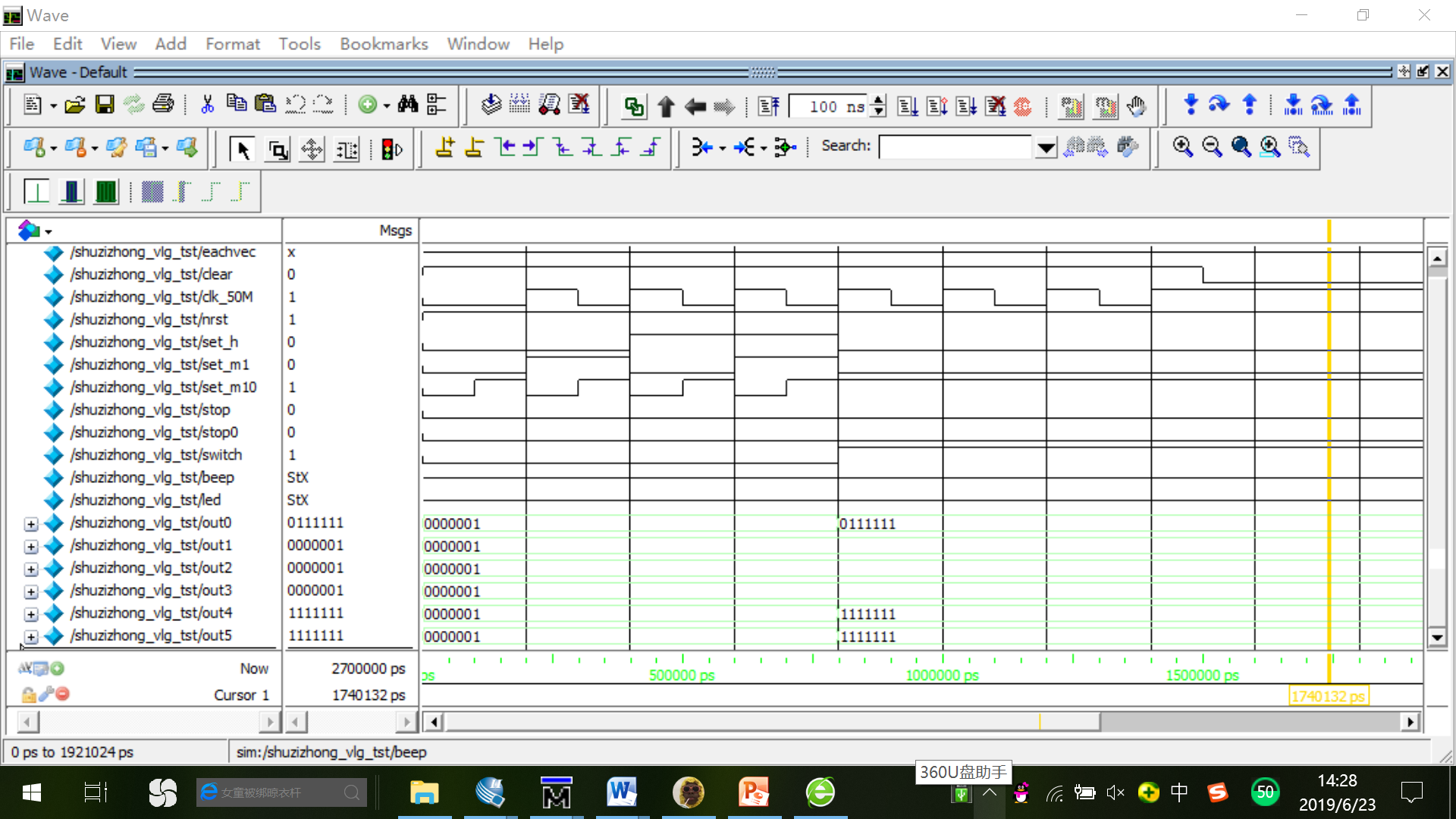The image size is (1456, 819).
Task: Expand the out4 signal bus
Action: coord(31,614)
